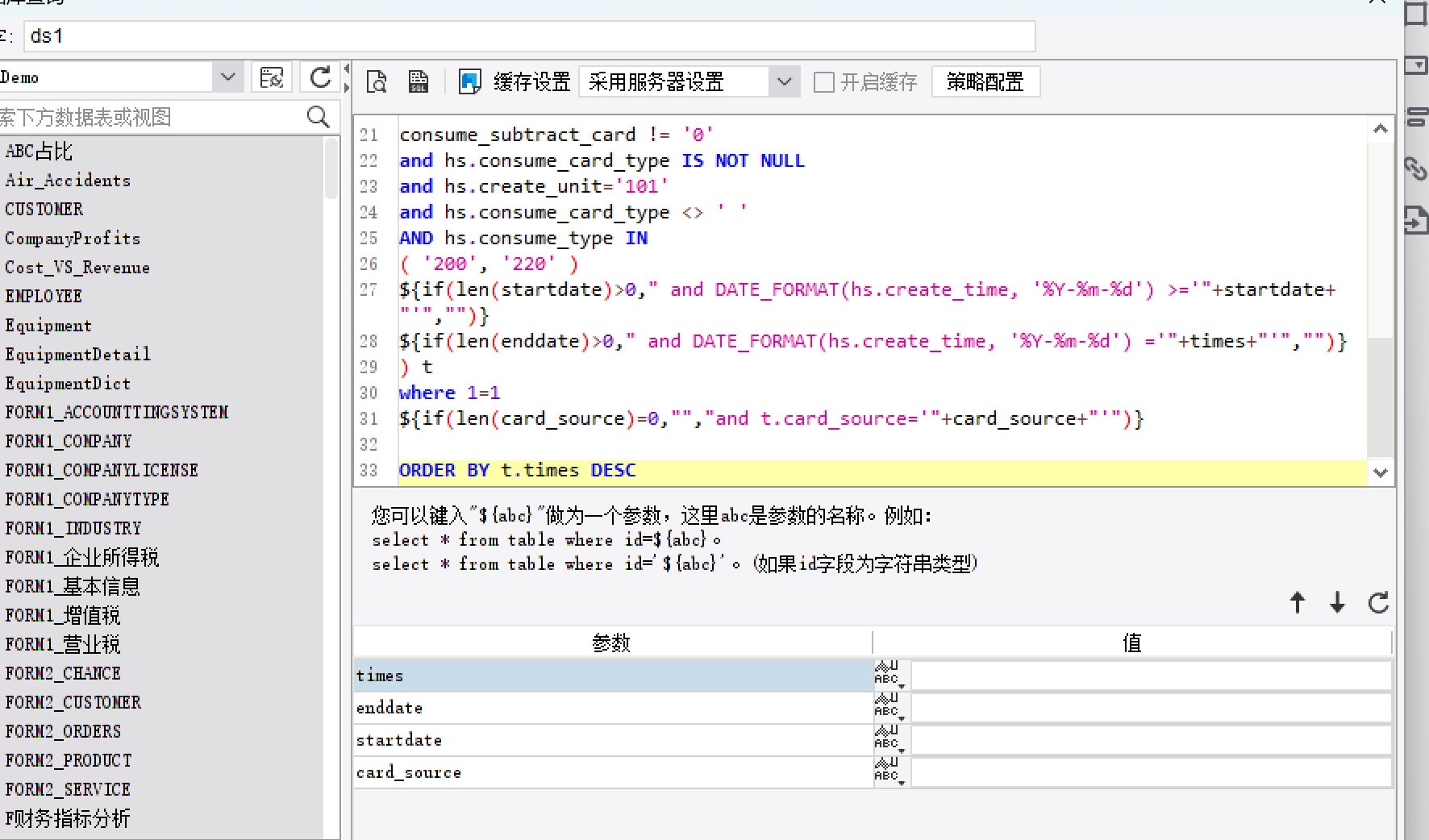Click the SQL edit icon in toolbar
The width and height of the screenshot is (1429, 840).
(x=418, y=81)
